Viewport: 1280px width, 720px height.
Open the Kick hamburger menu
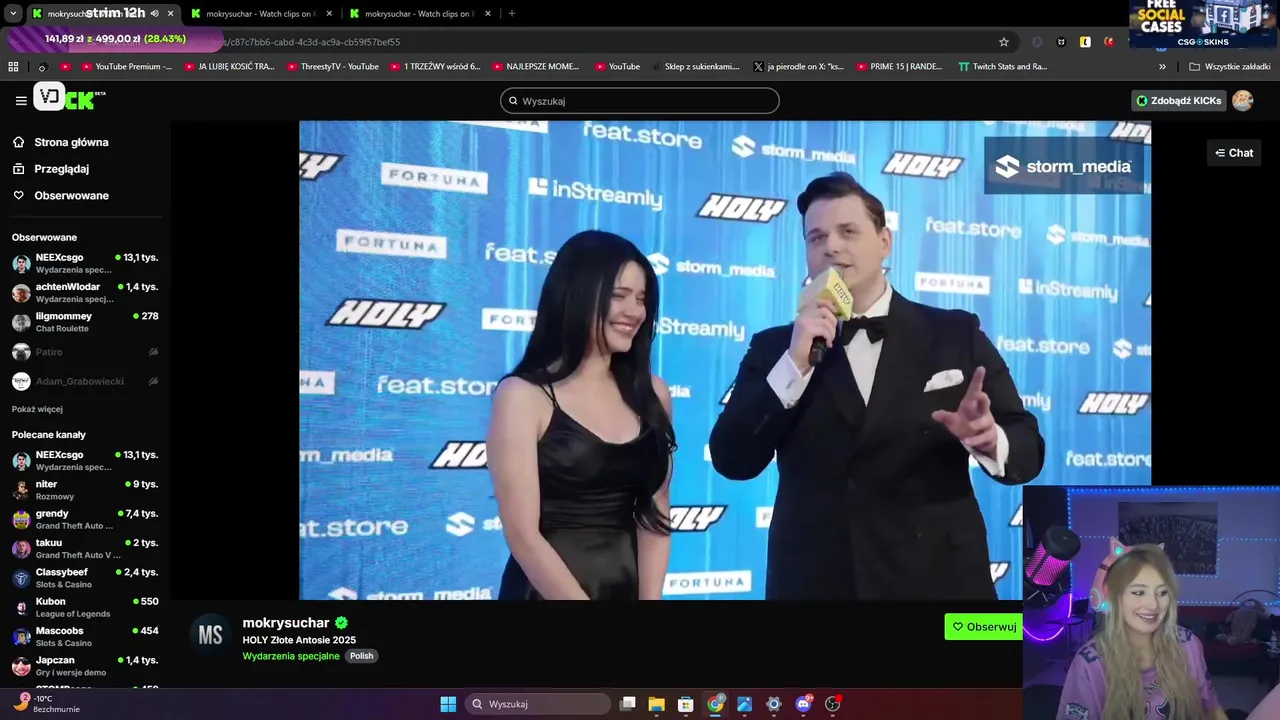[x=21, y=101]
